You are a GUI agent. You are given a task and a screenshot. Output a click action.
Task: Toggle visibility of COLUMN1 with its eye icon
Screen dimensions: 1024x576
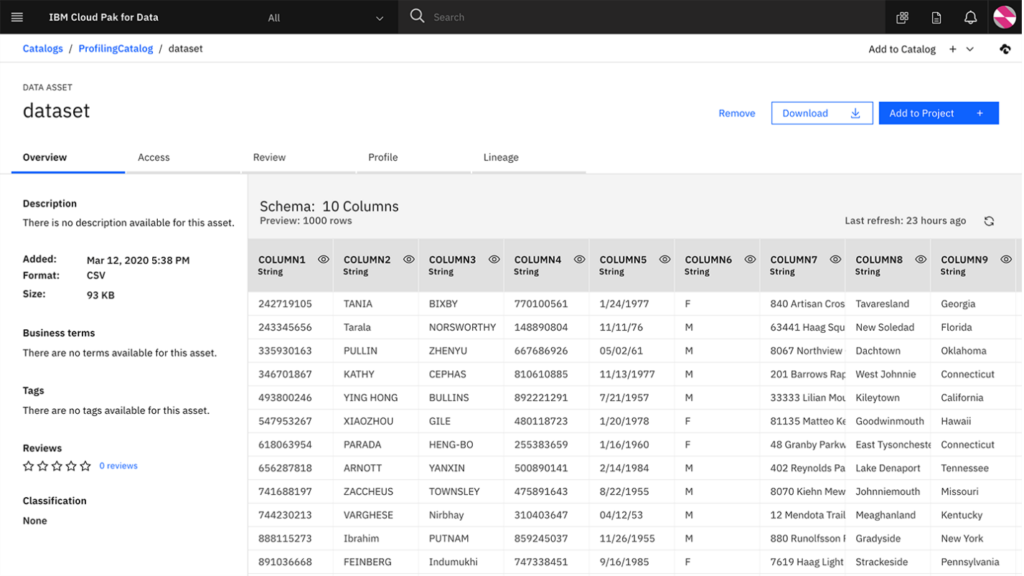[x=322, y=259]
